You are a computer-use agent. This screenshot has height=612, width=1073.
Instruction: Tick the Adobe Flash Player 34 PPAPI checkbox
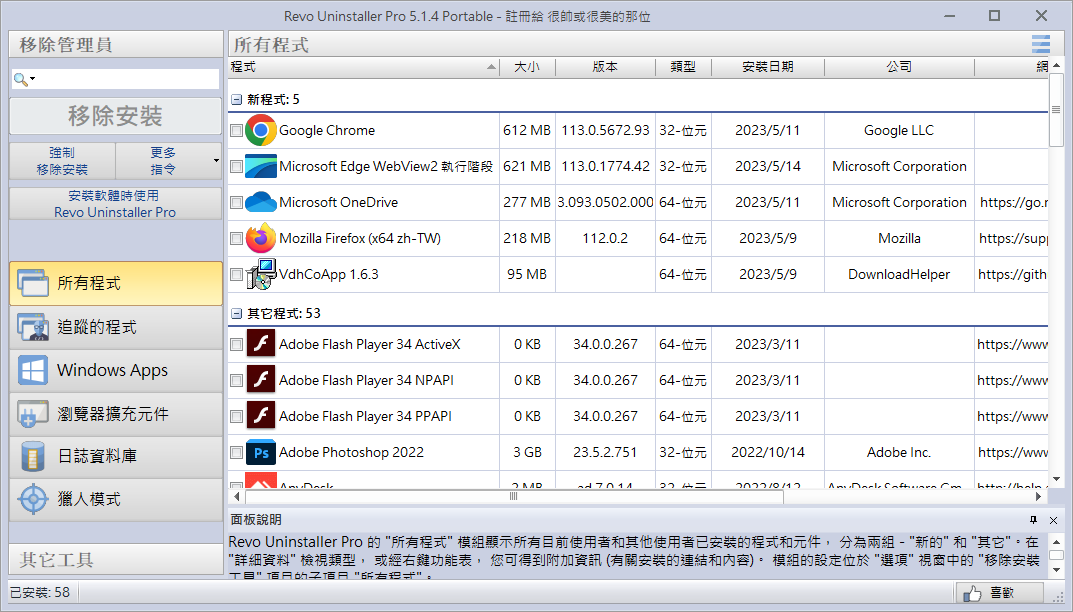[x=236, y=416]
